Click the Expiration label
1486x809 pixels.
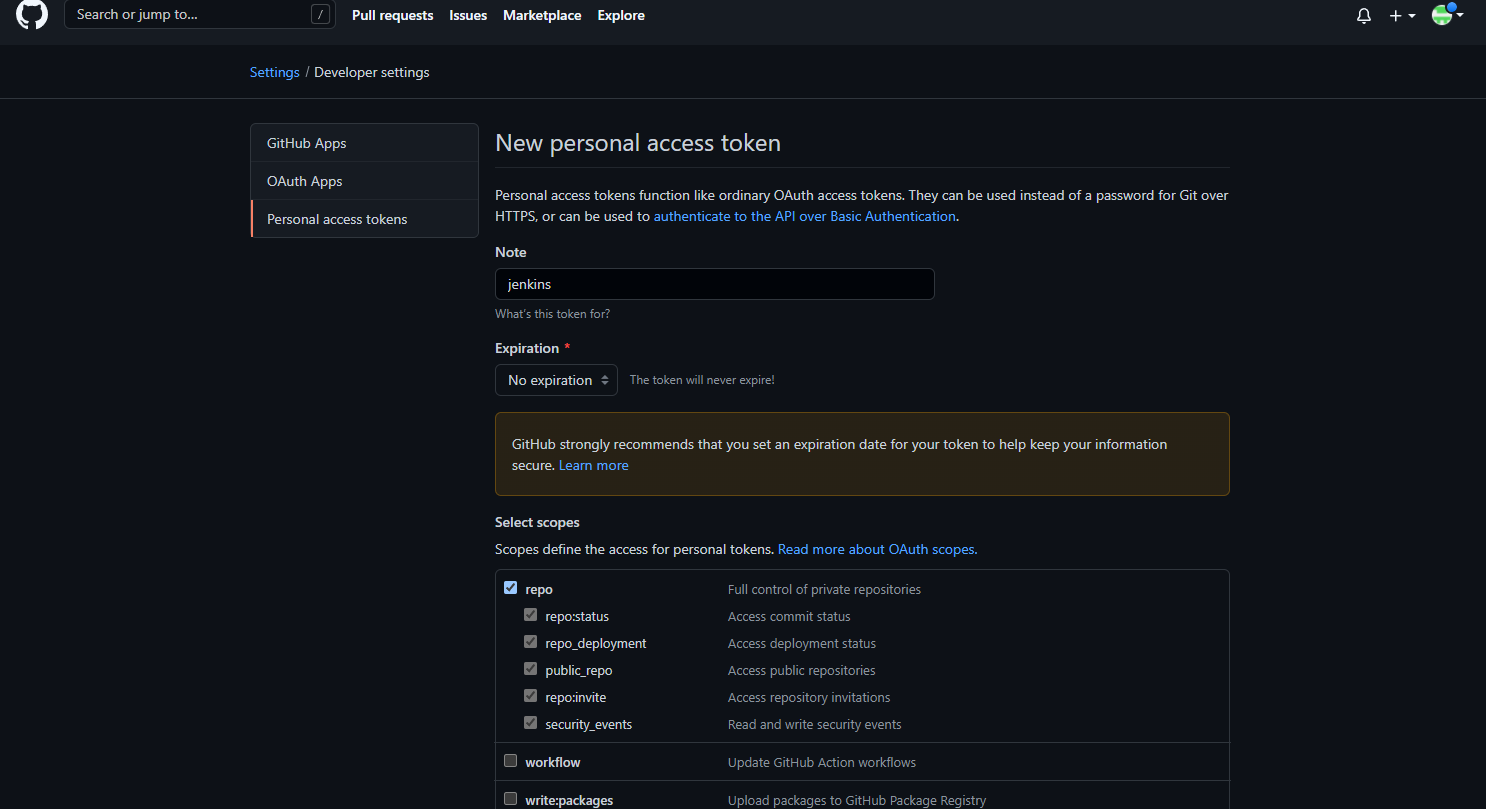[x=527, y=348]
